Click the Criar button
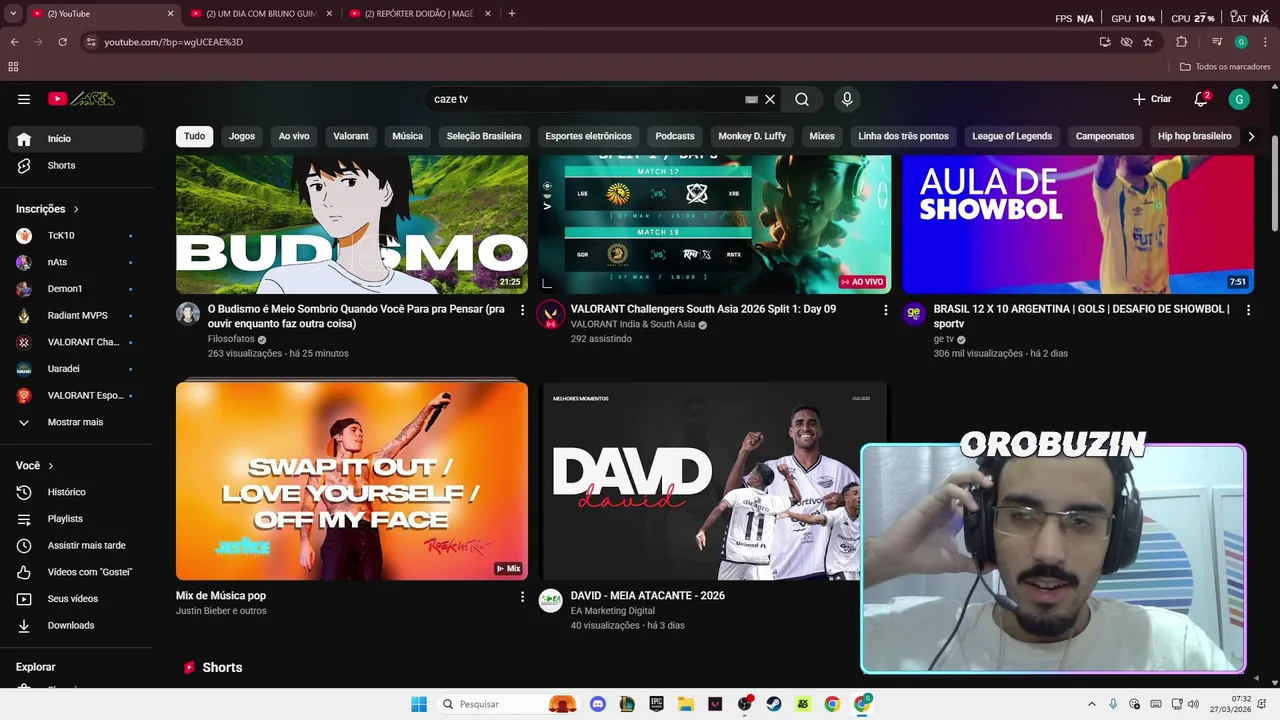Viewport: 1280px width, 720px height. [x=1152, y=99]
